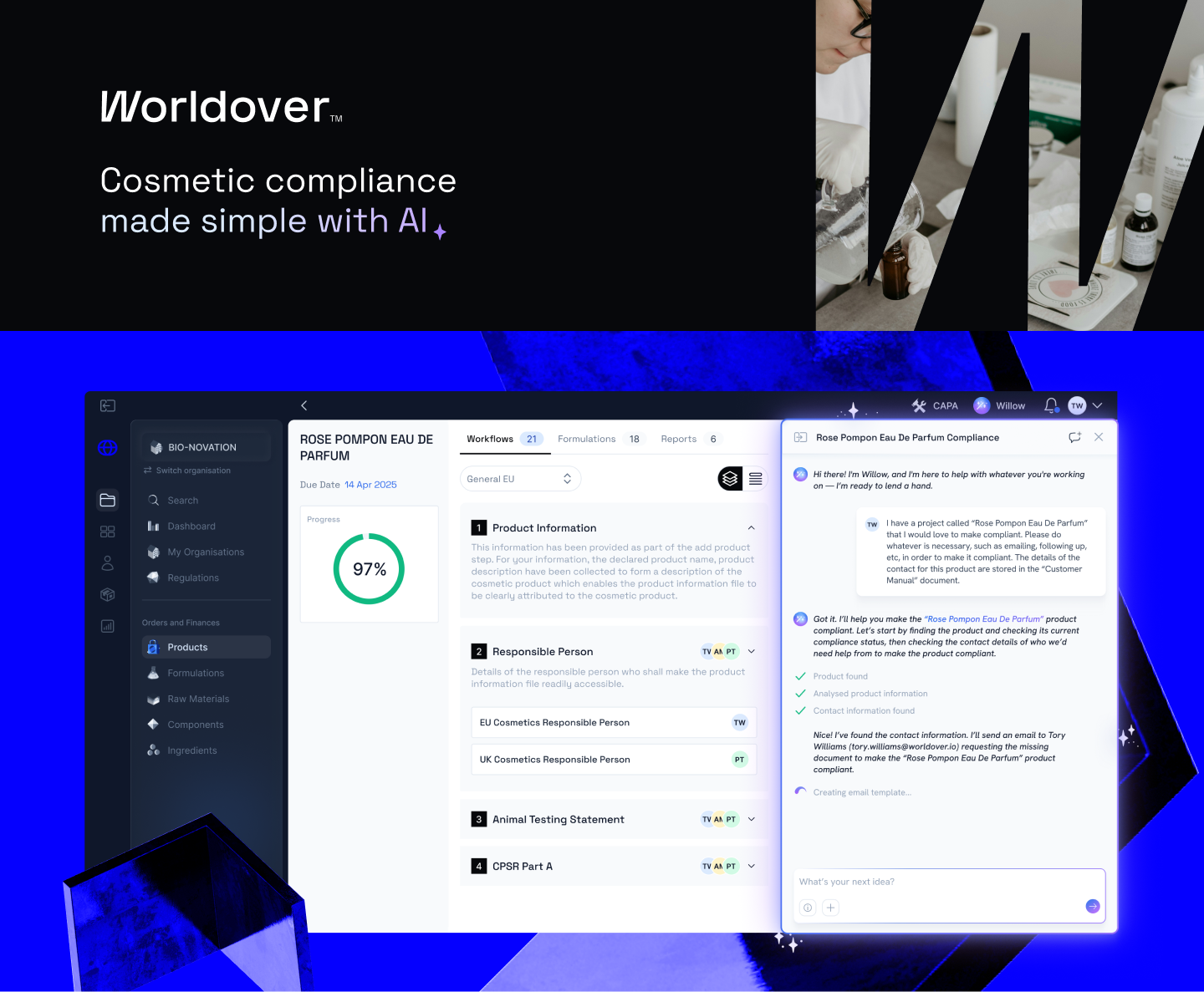Click the 97% progress ring
1204x992 pixels.
(x=369, y=569)
